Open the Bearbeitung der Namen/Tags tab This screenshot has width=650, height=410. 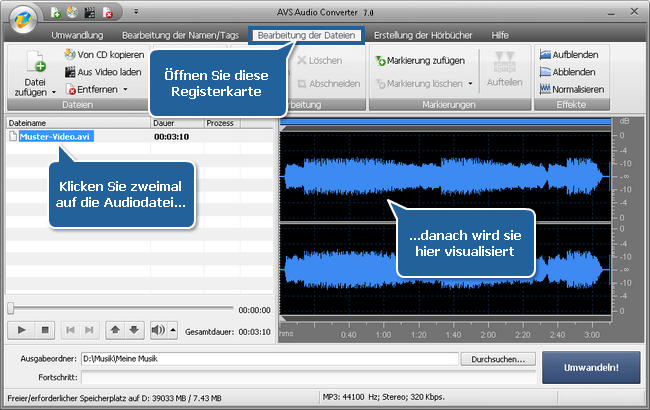(x=180, y=35)
